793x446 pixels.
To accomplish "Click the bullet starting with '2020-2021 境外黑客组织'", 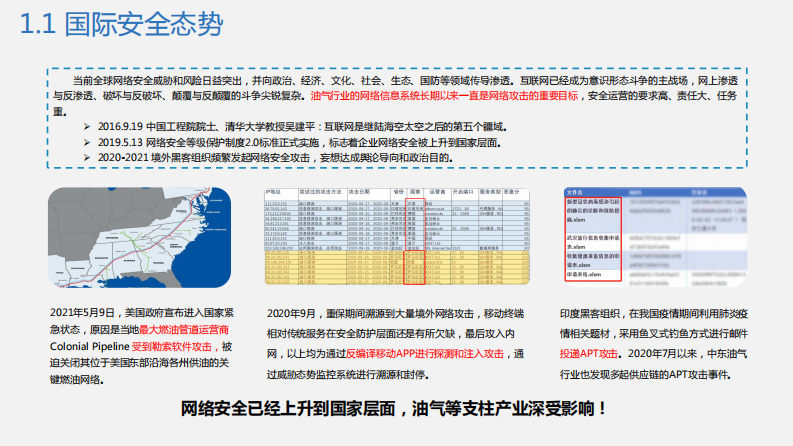I will pyautogui.click(x=275, y=158).
